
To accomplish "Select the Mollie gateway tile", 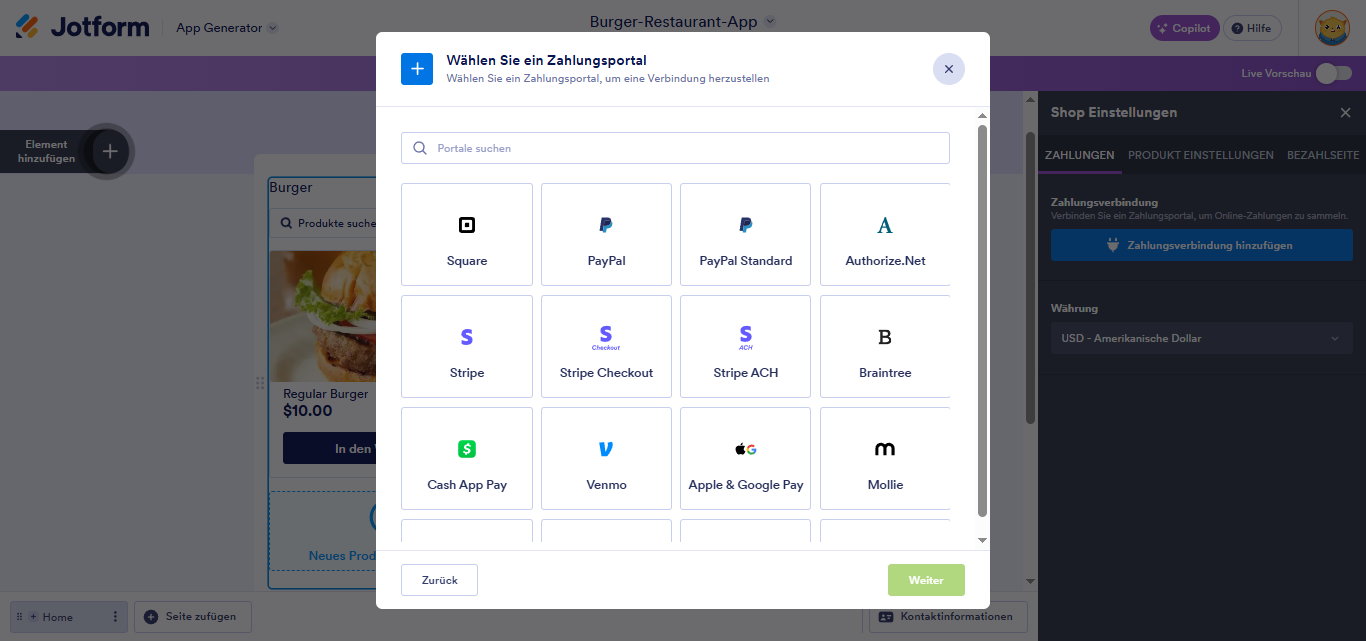I will [x=885, y=459].
